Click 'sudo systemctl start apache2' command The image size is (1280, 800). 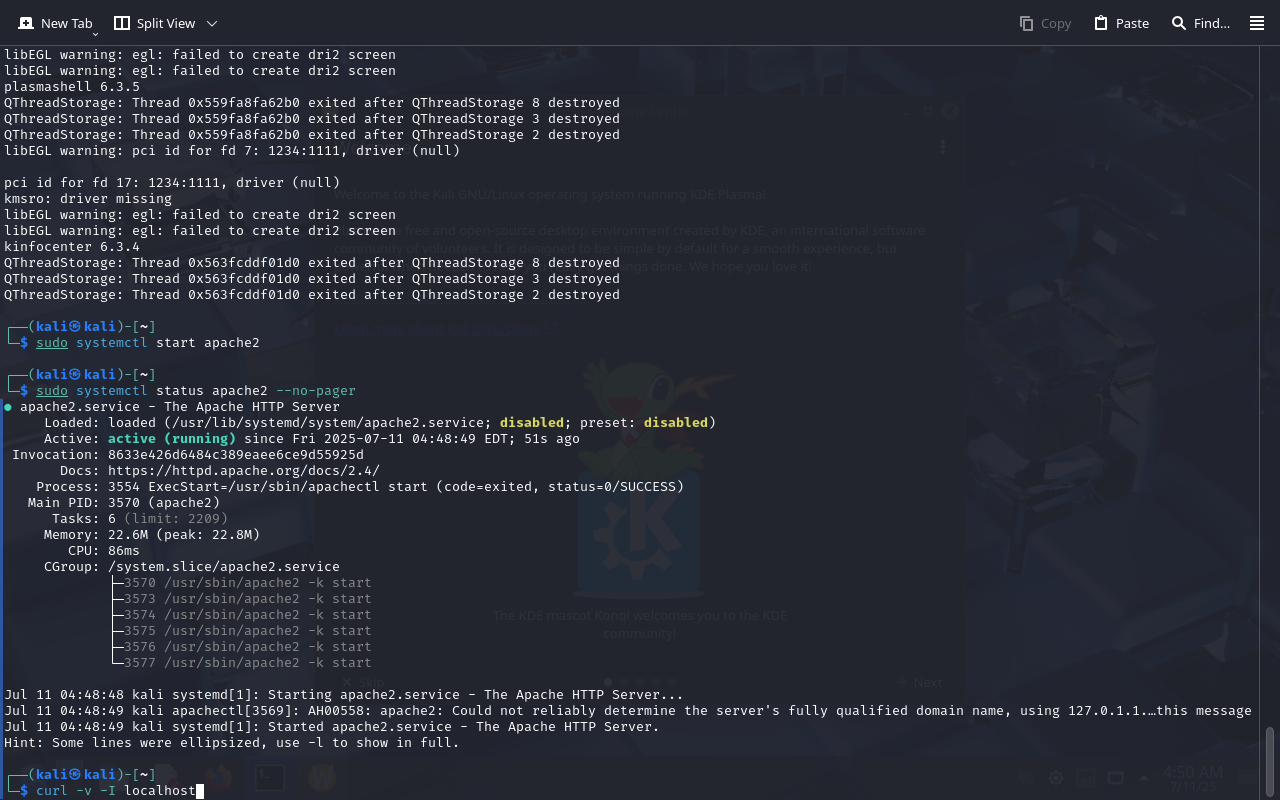point(148,343)
